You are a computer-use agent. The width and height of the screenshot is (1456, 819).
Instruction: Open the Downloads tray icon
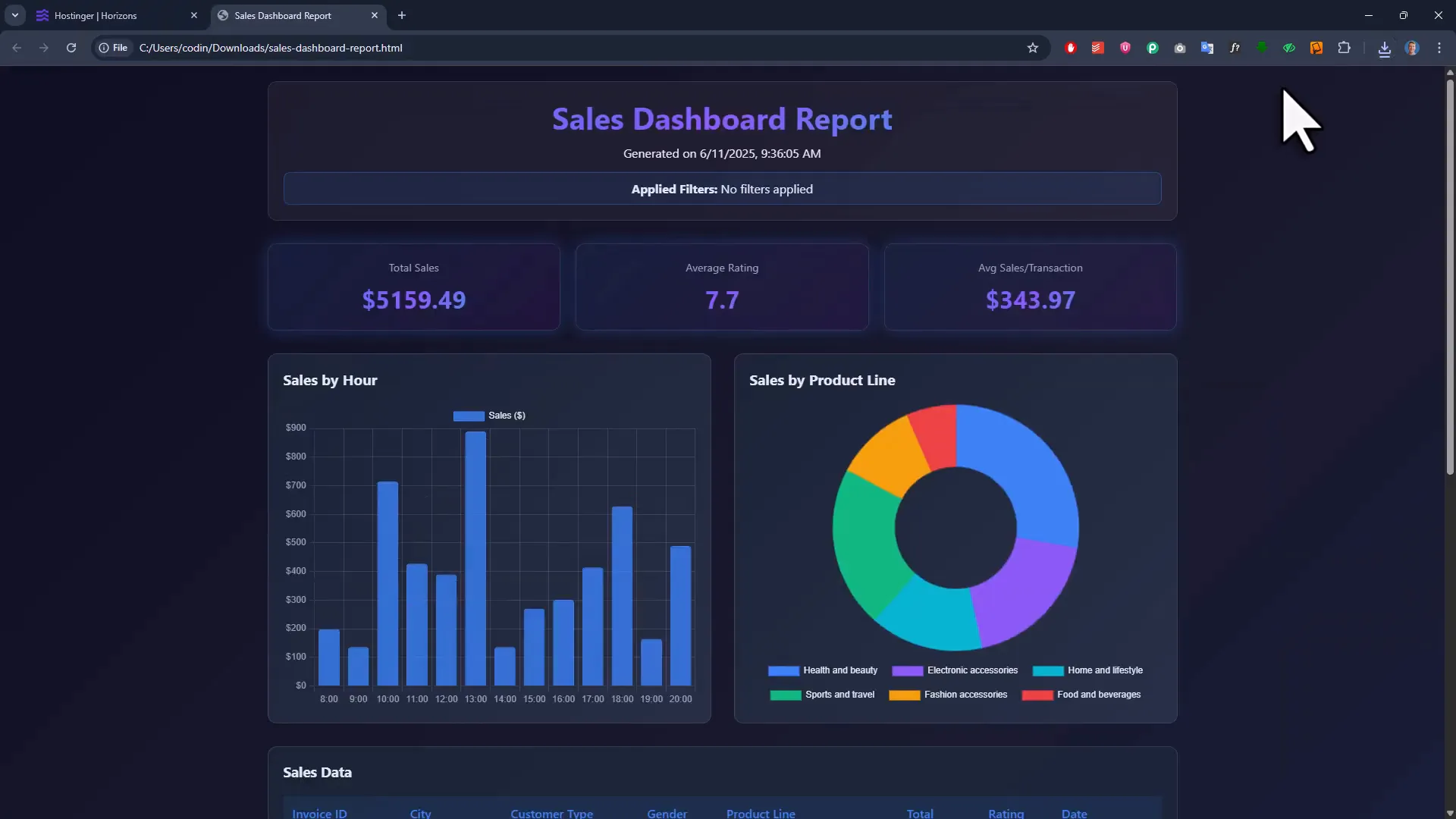1384,48
